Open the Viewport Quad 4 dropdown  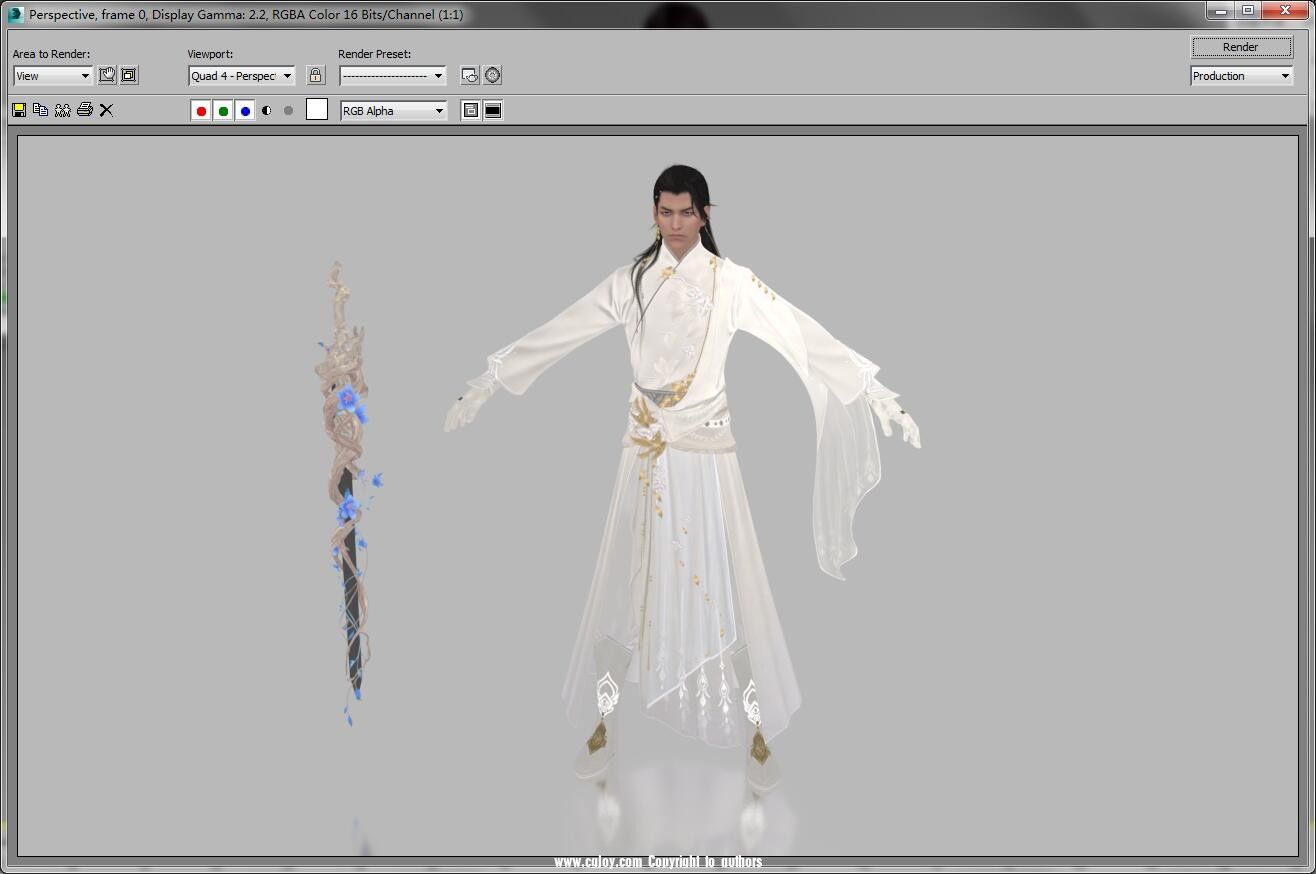click(242, 76)
